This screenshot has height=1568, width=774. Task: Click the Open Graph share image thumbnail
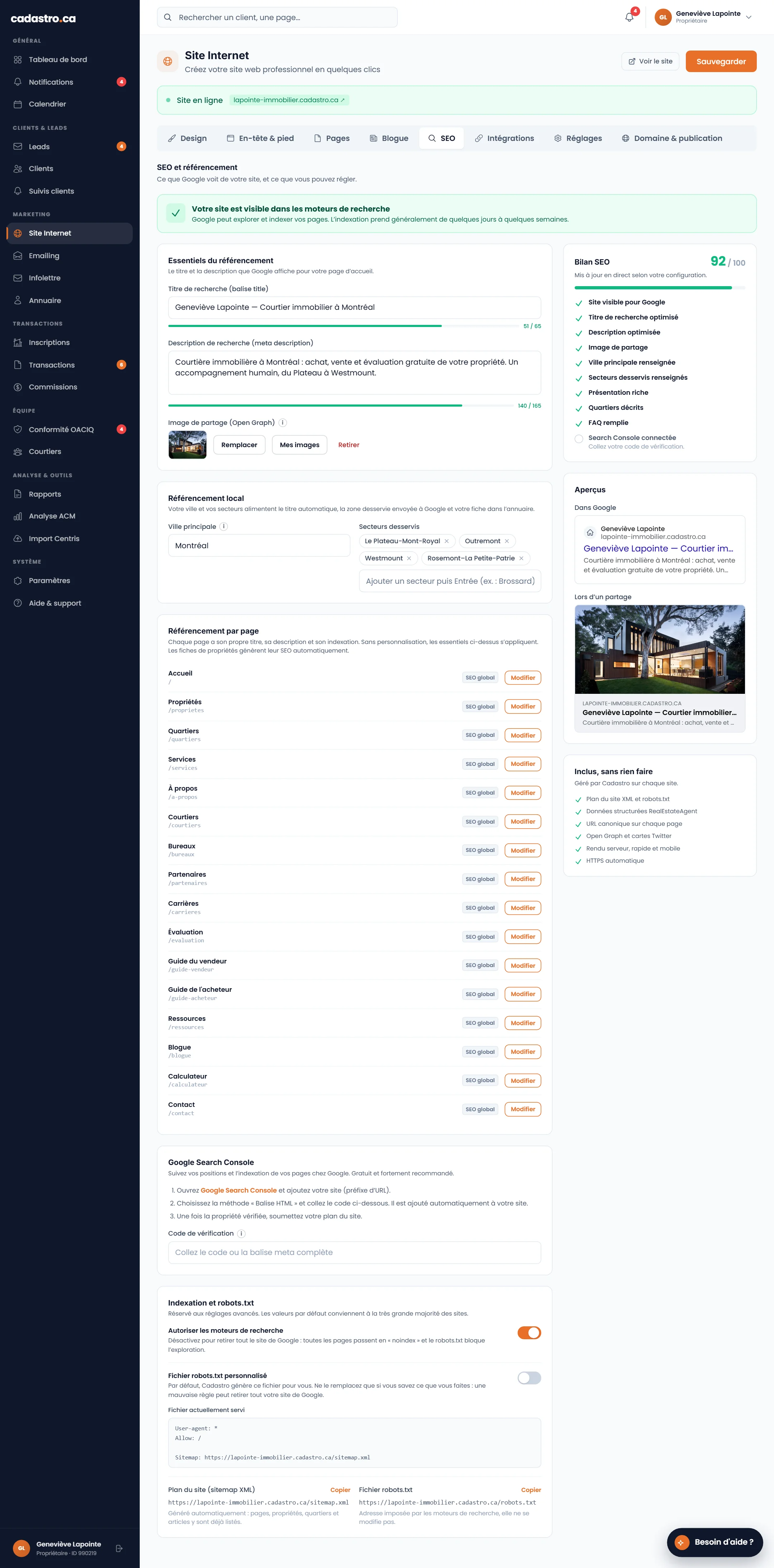pos(187,445)
